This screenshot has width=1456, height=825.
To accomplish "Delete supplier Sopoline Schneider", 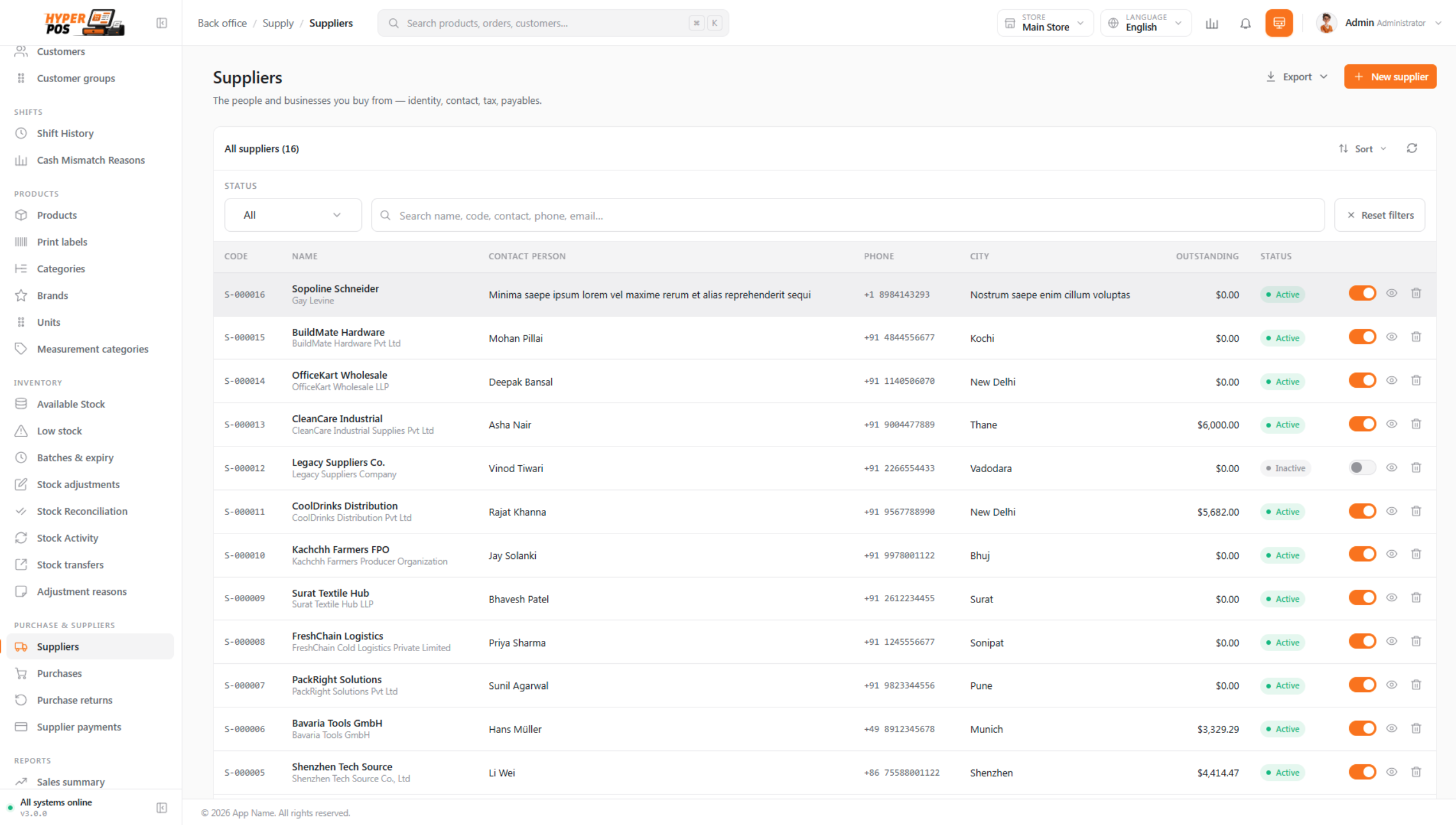I will coord(1416,294).
